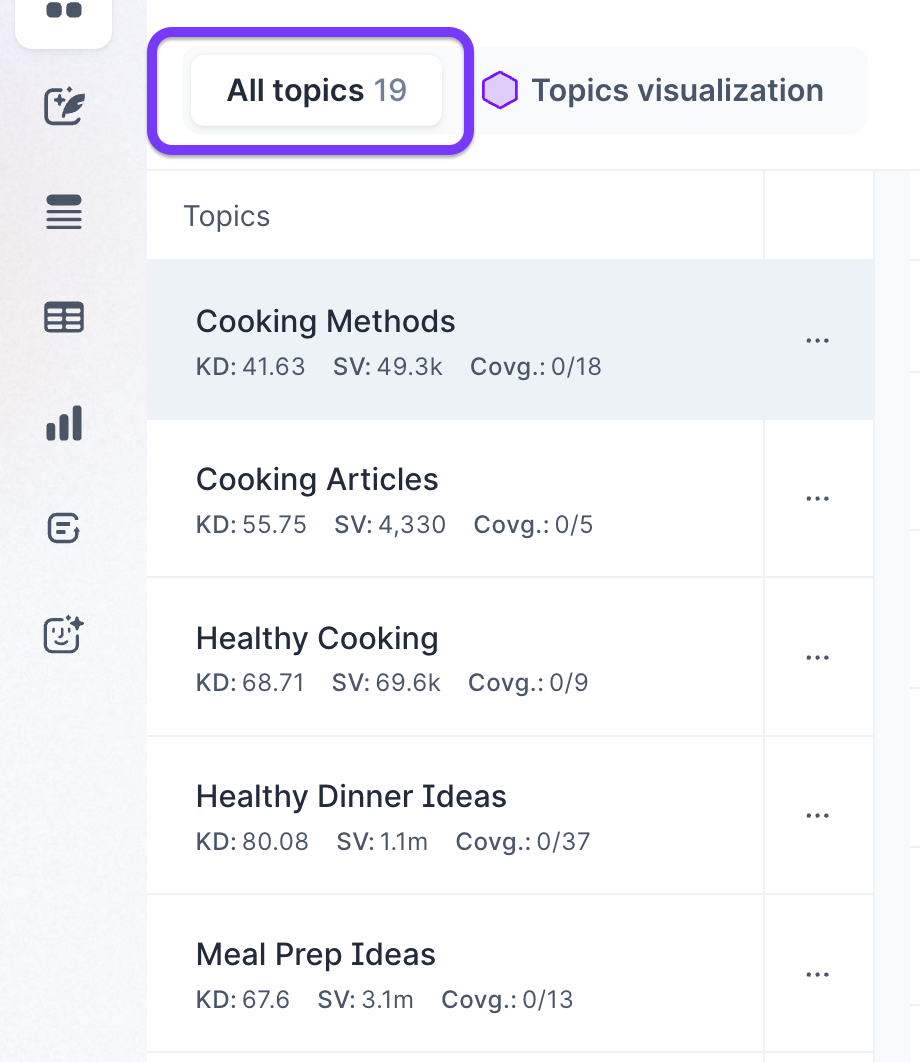Switch to the Topics visualization tab
The image size is (920, 1062).
point(676,91)
